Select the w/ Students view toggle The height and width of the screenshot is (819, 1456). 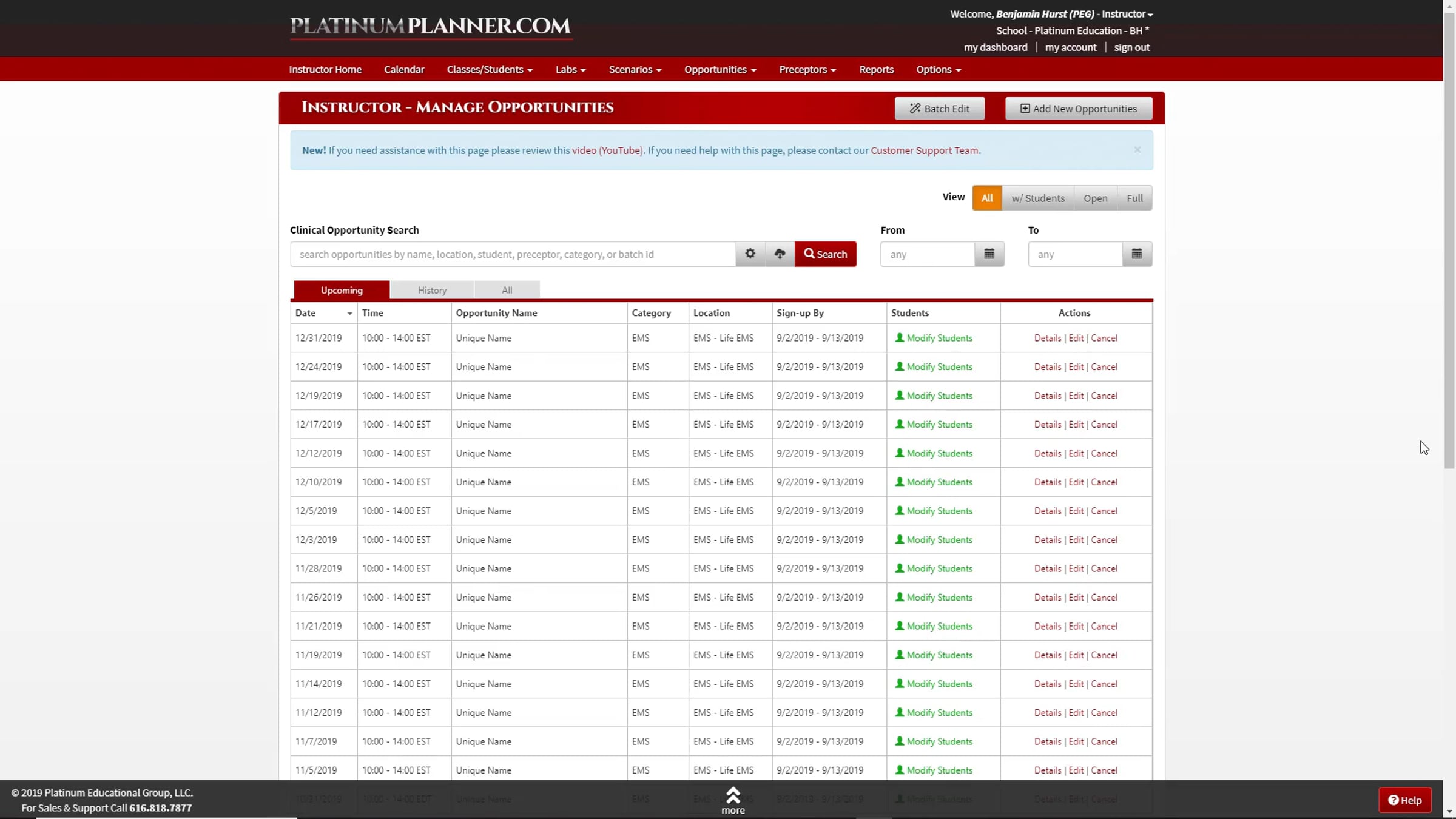click(1037, 198)
